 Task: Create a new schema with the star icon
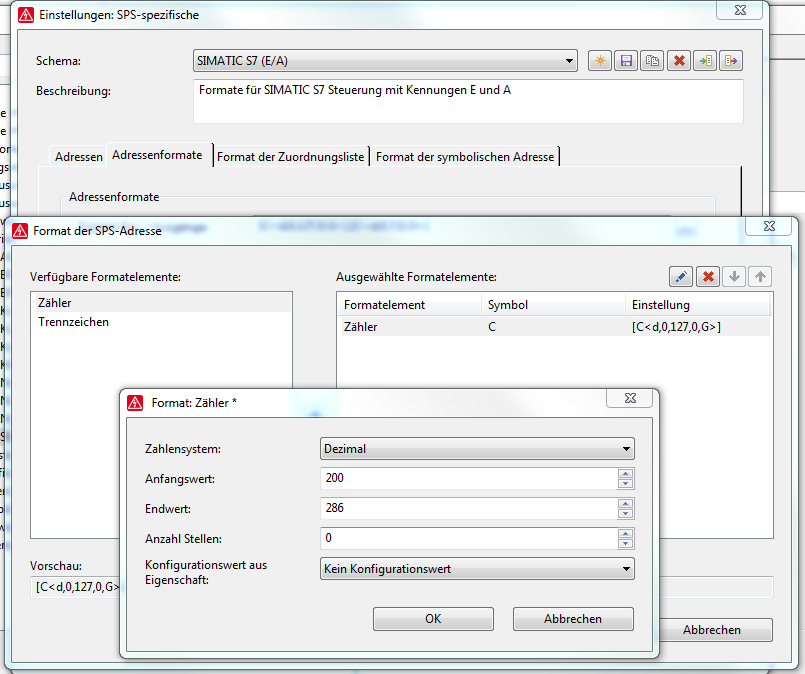coord(600,61)
